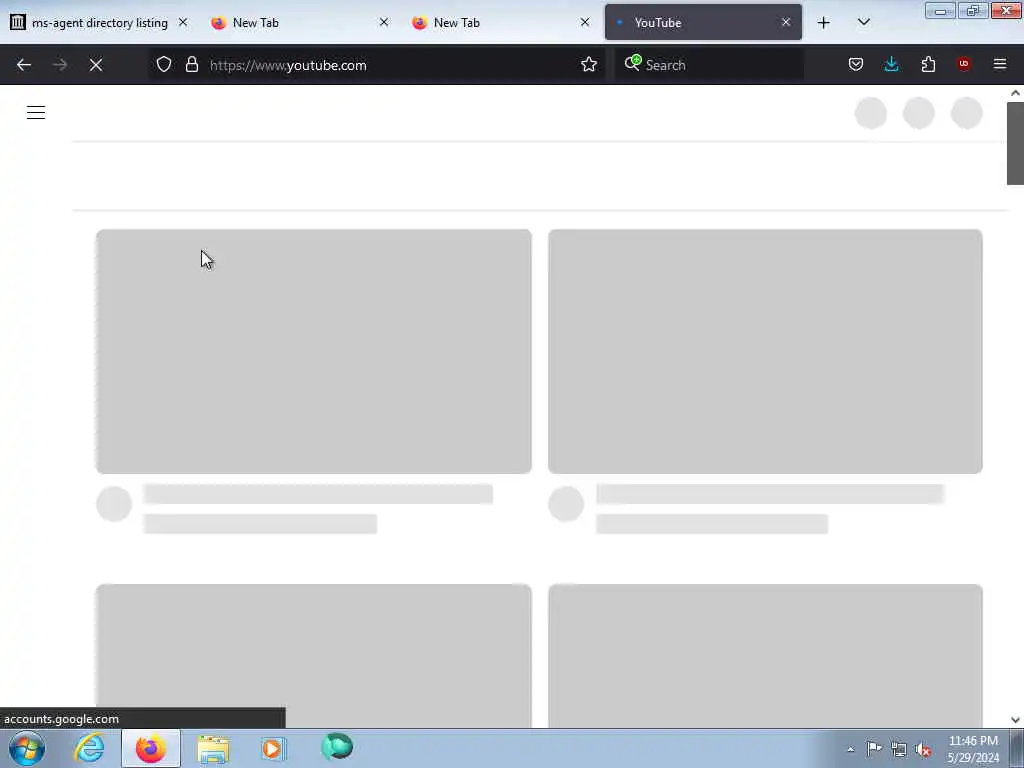Open the Action Center flag icon
The width and height of the screenshot is (1024, 768).
pyautogui.click(x=874, y=749)
